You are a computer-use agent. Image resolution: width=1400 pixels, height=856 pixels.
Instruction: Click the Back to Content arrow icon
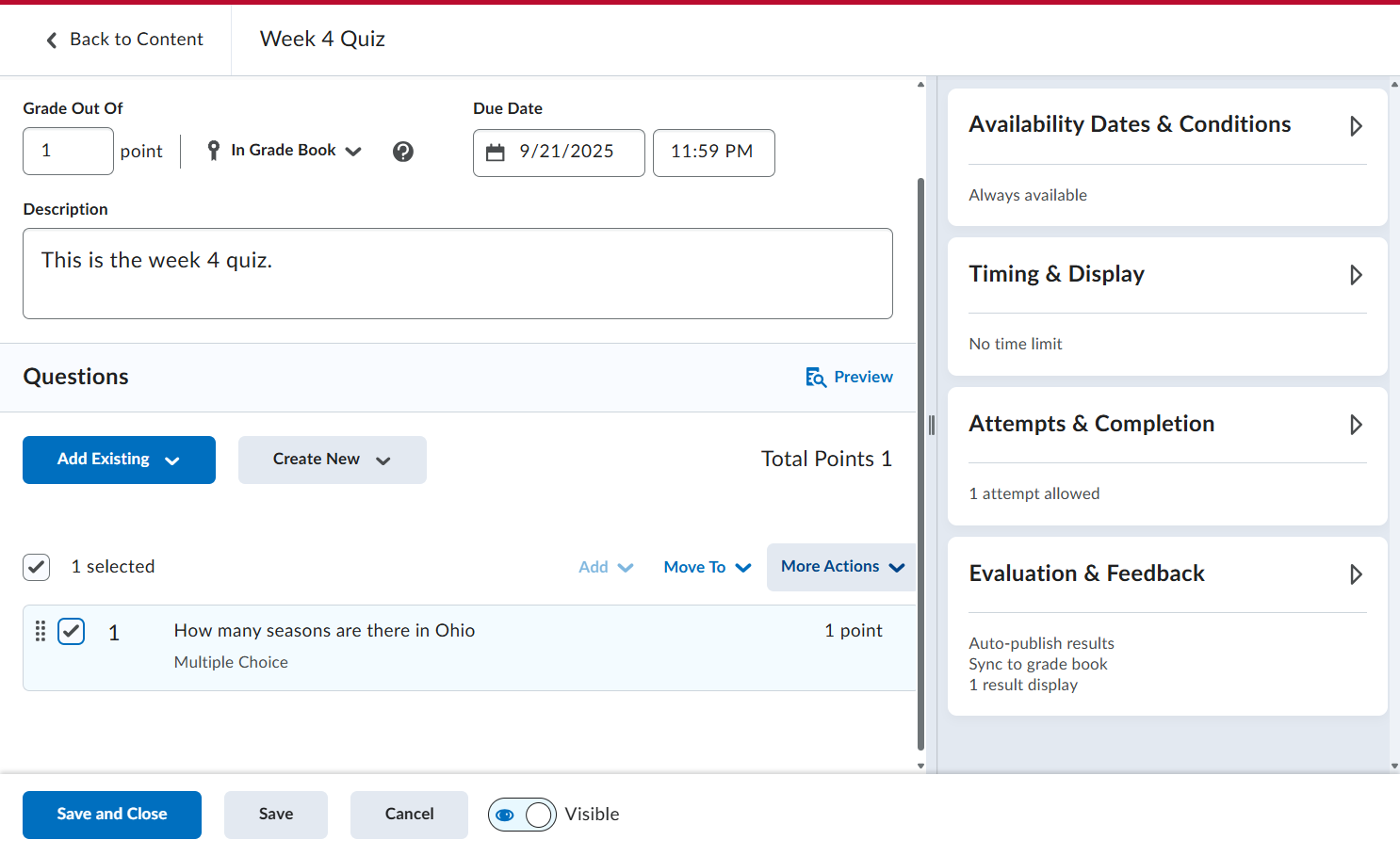52,40
